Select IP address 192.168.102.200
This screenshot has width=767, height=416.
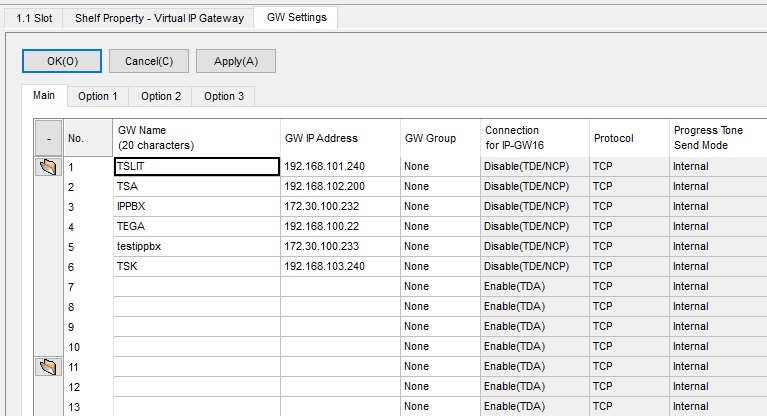click(340, 186)
